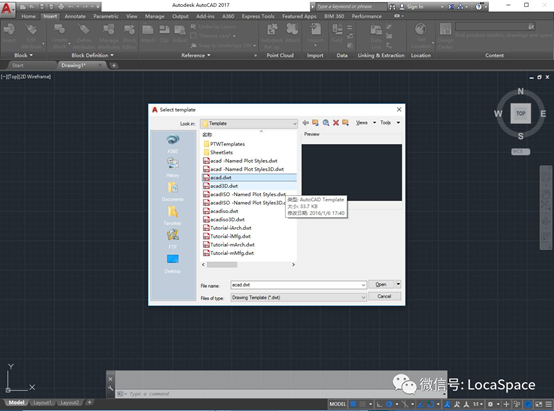Open Manage Attributes from the ribbon
Screen dimensions: 554x411
108,30
